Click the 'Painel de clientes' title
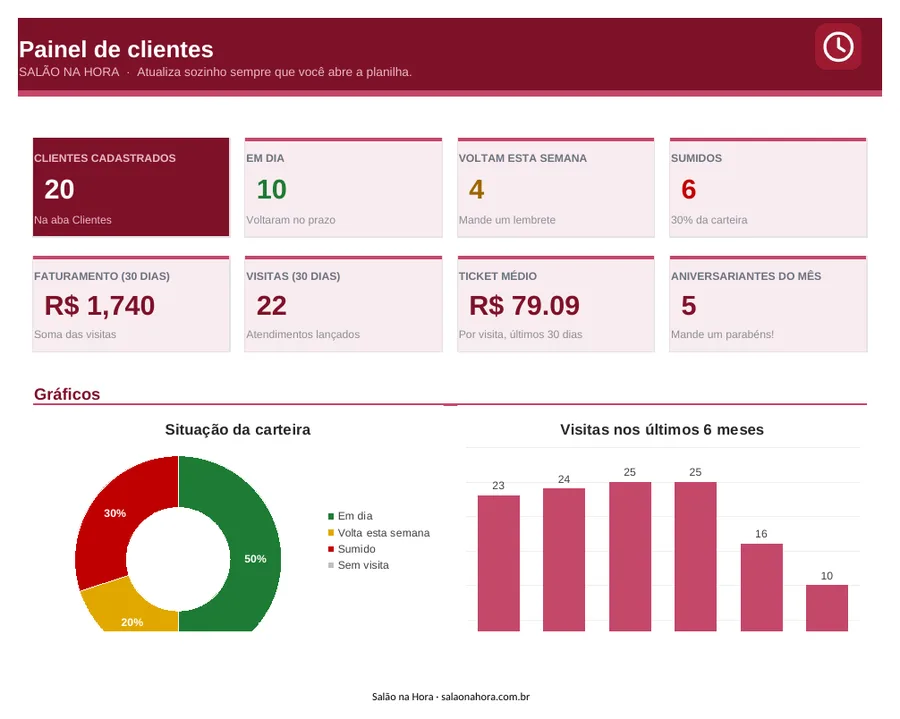The image size is (900, 719). [116, 49]
